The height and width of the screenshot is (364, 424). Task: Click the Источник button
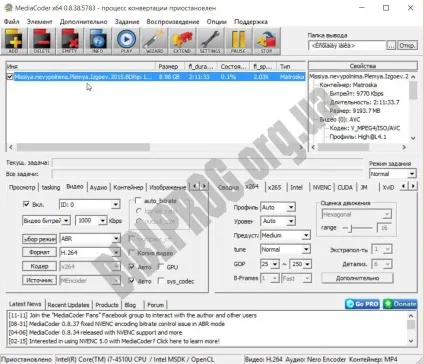tap(39, 280)
